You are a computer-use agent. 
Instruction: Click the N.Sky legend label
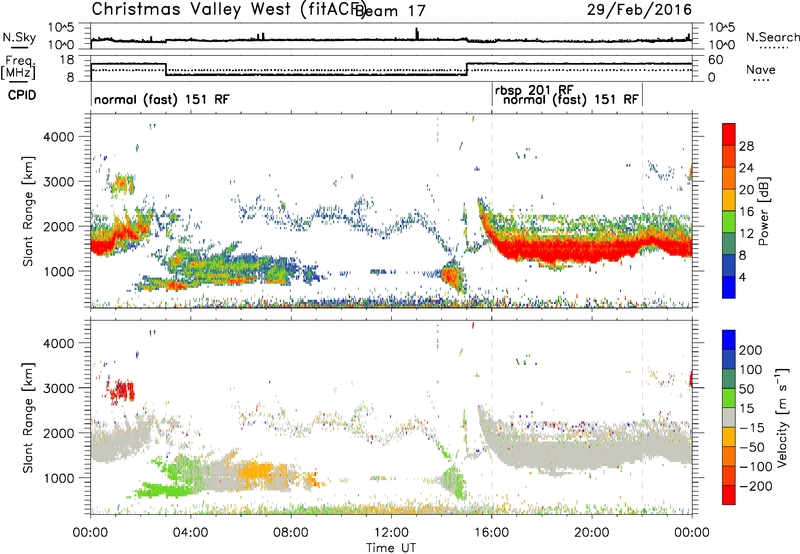19,37
